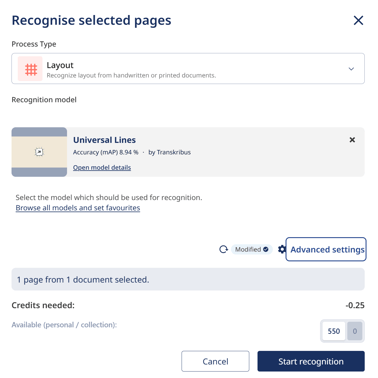Open the Process Type dropdown showing Layout
Viewport: 378px width, 378px height.
point(188,68)
